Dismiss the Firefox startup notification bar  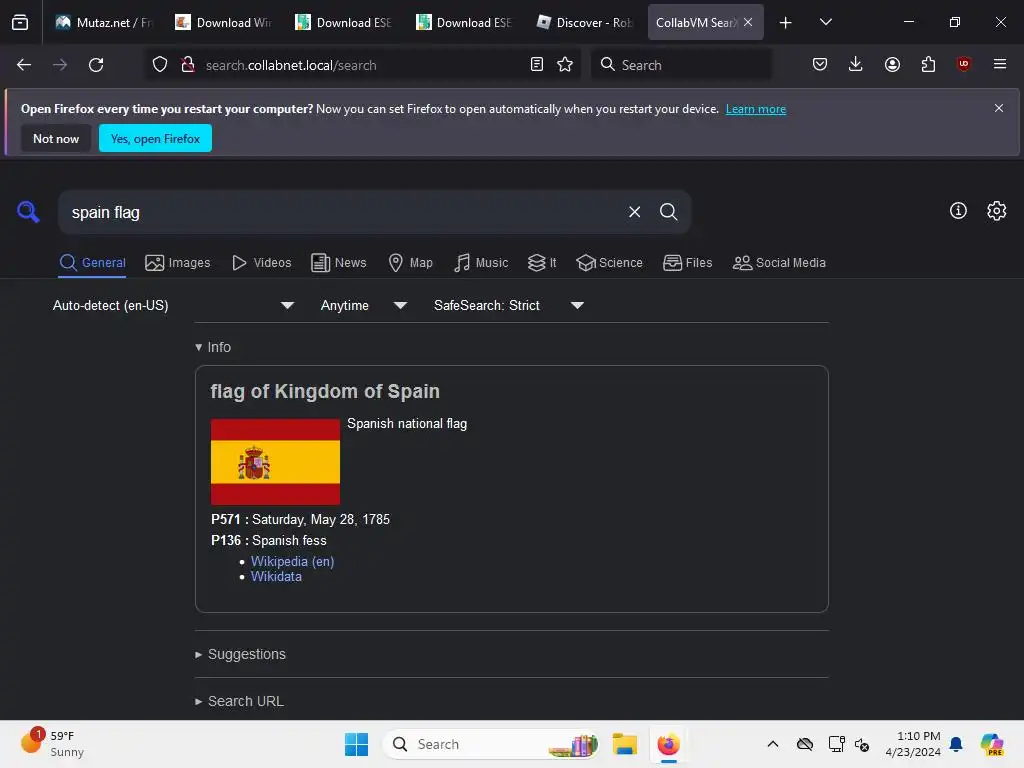pyautogui.click(x=999, y=108)
